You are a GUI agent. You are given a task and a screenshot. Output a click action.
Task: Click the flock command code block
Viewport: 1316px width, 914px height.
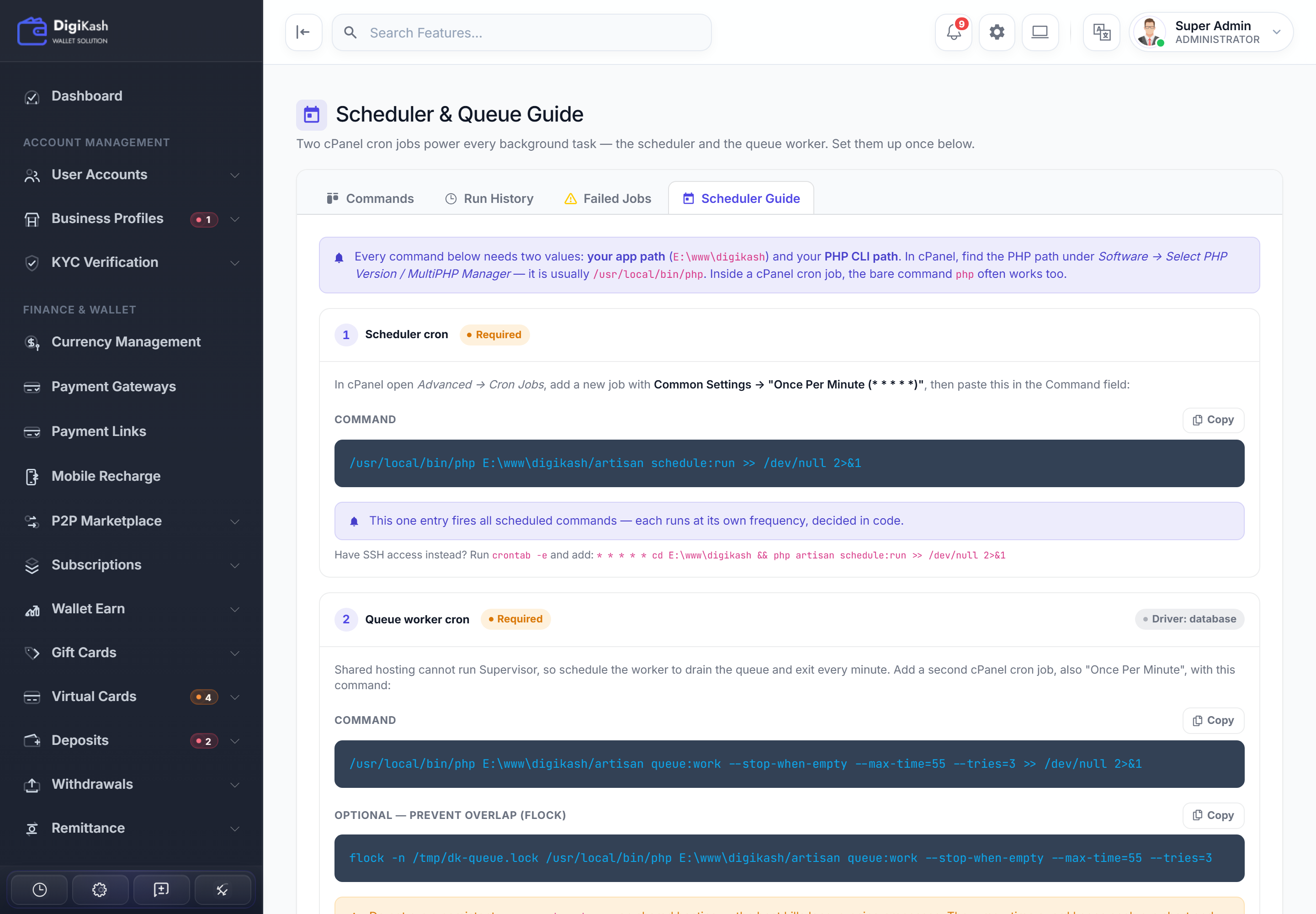point(789,858)
